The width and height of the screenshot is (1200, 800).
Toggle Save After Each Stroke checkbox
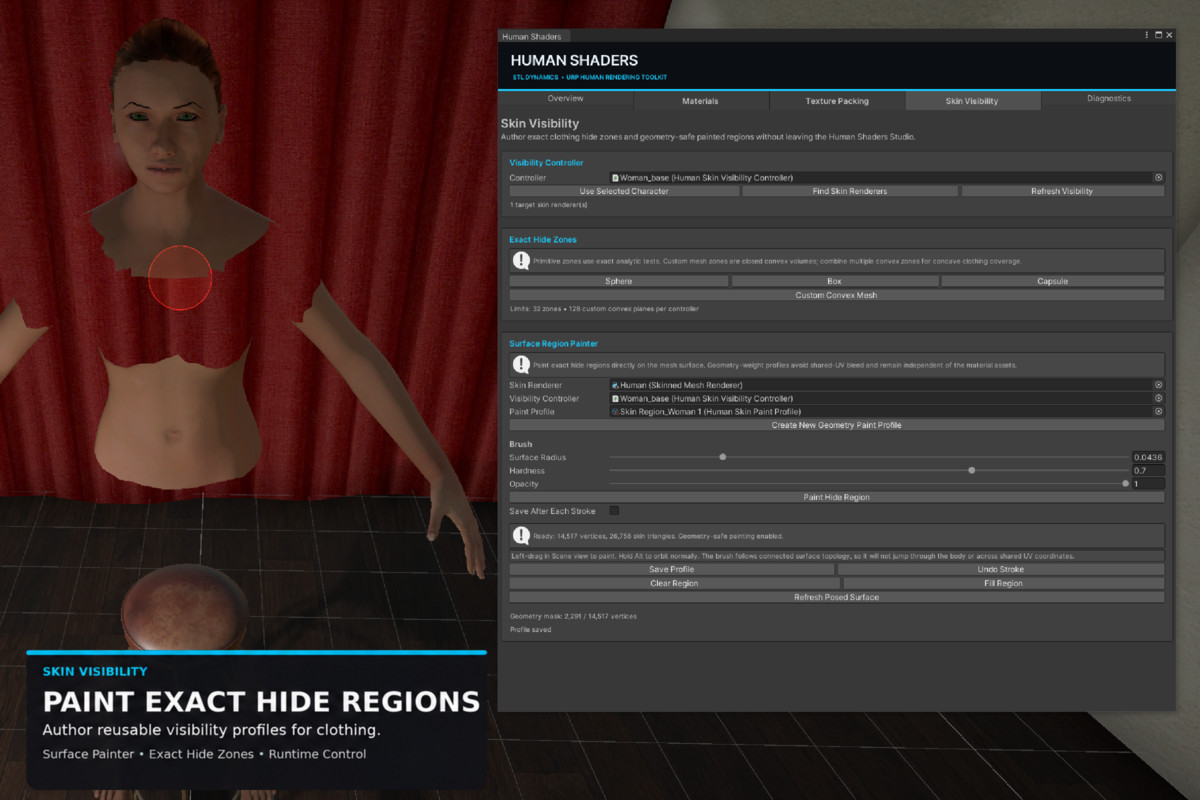click(614, 511)
